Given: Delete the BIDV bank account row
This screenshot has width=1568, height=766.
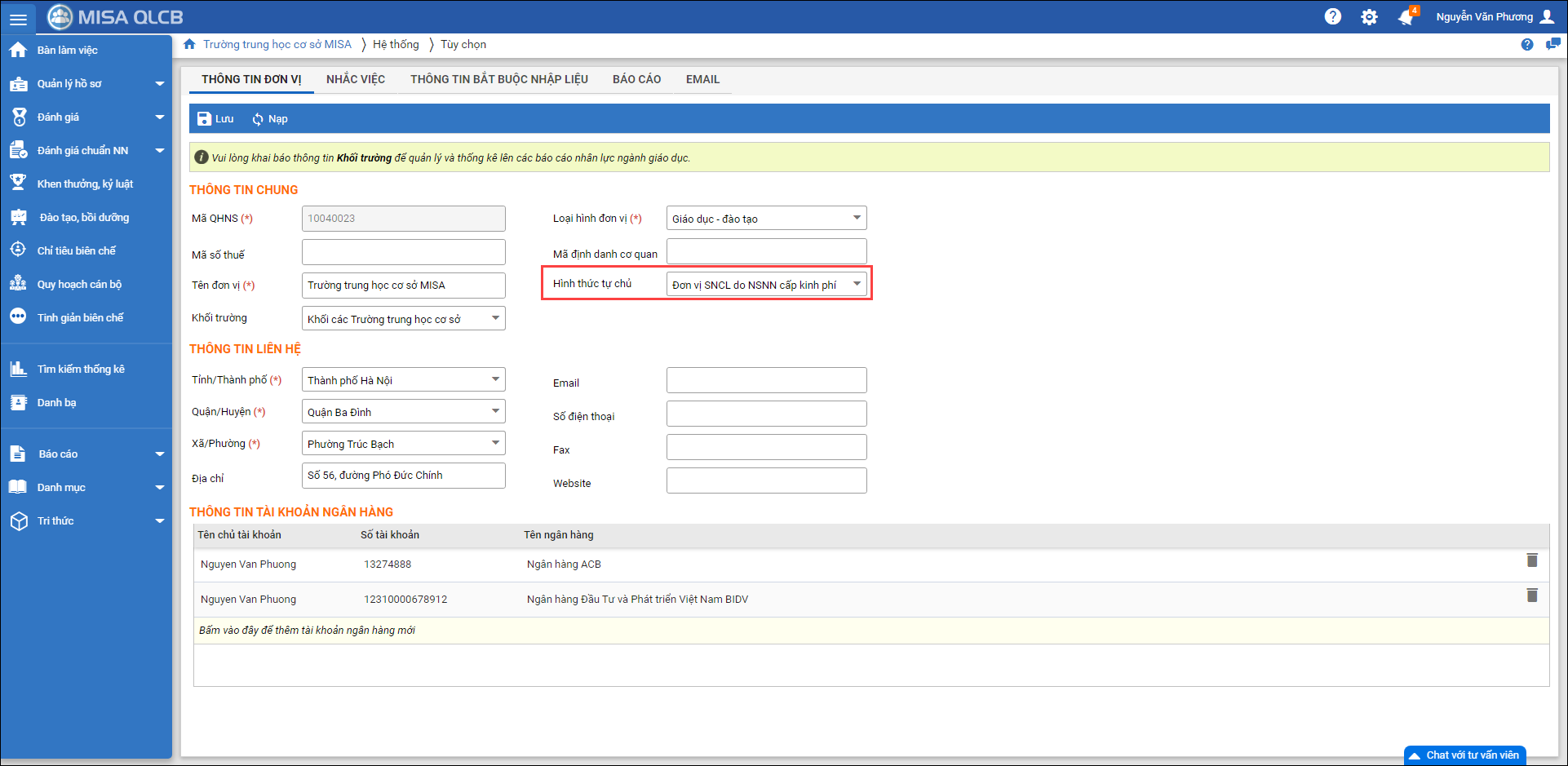Looking at the screenshot, I should click(1531, 596).
